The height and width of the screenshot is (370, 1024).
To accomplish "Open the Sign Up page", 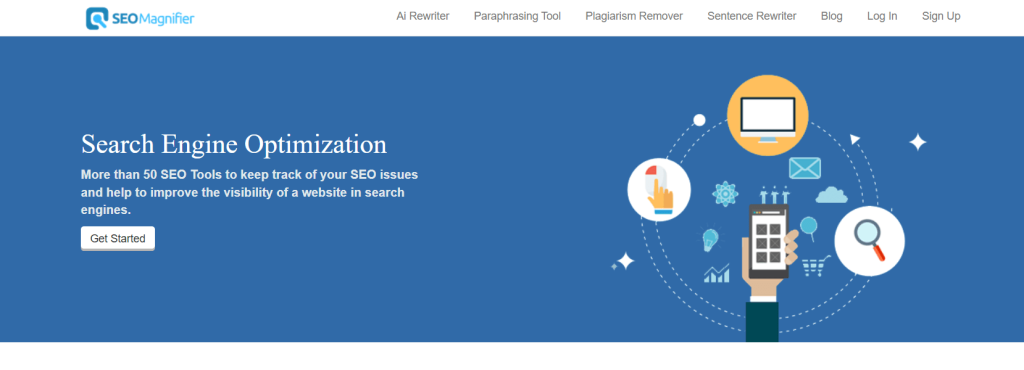I will tap(941, 16).
